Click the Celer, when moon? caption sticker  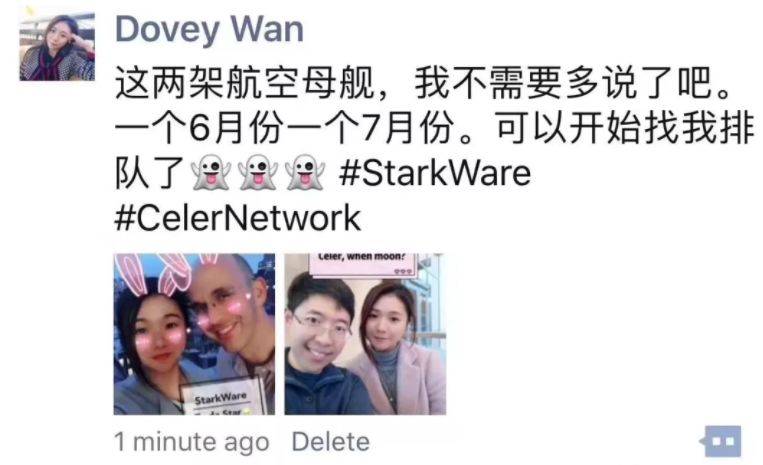(363, 265)
